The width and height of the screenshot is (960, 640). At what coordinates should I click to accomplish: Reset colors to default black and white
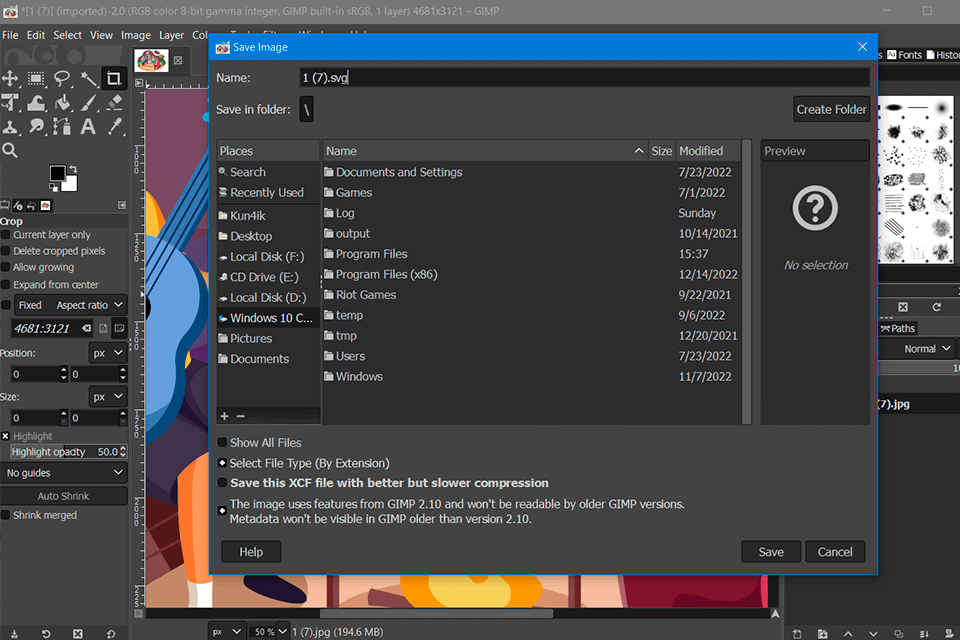point(53,187)
